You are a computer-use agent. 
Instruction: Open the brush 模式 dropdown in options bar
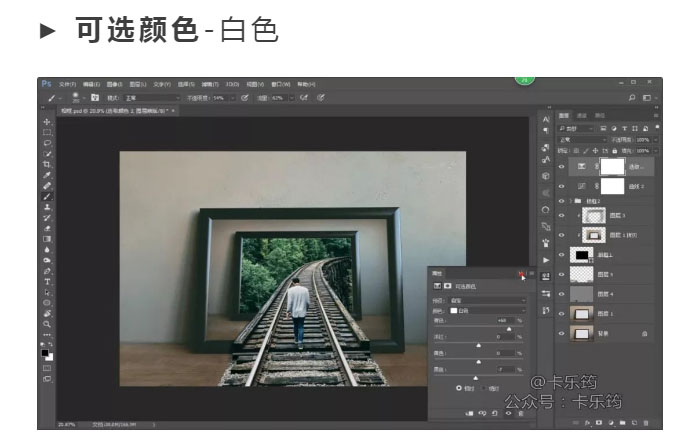click(150, 98)
